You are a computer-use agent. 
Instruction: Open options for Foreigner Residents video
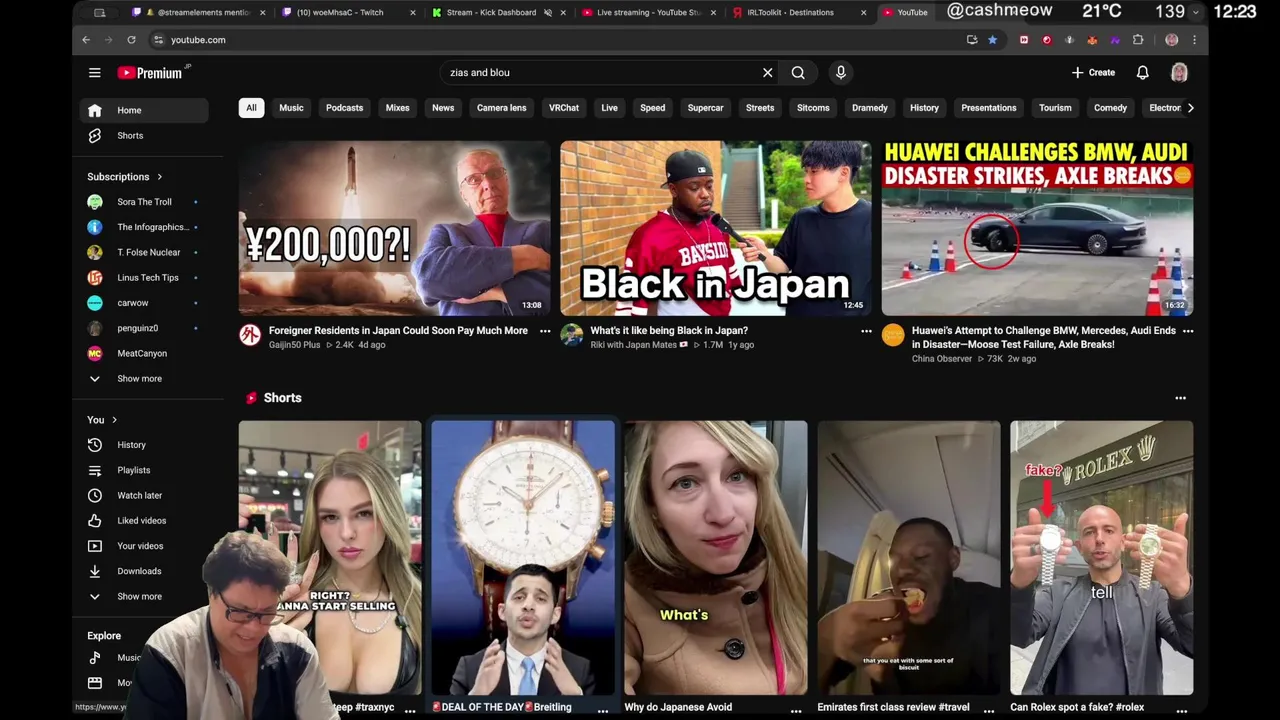click(x=545, y=331)
